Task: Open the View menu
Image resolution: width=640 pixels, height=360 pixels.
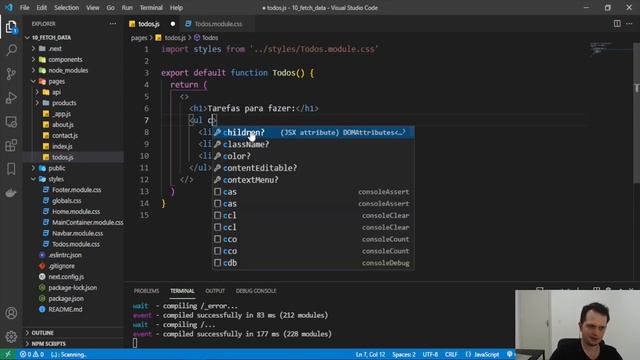Action: pyautogui.click(x=93, y=8)
